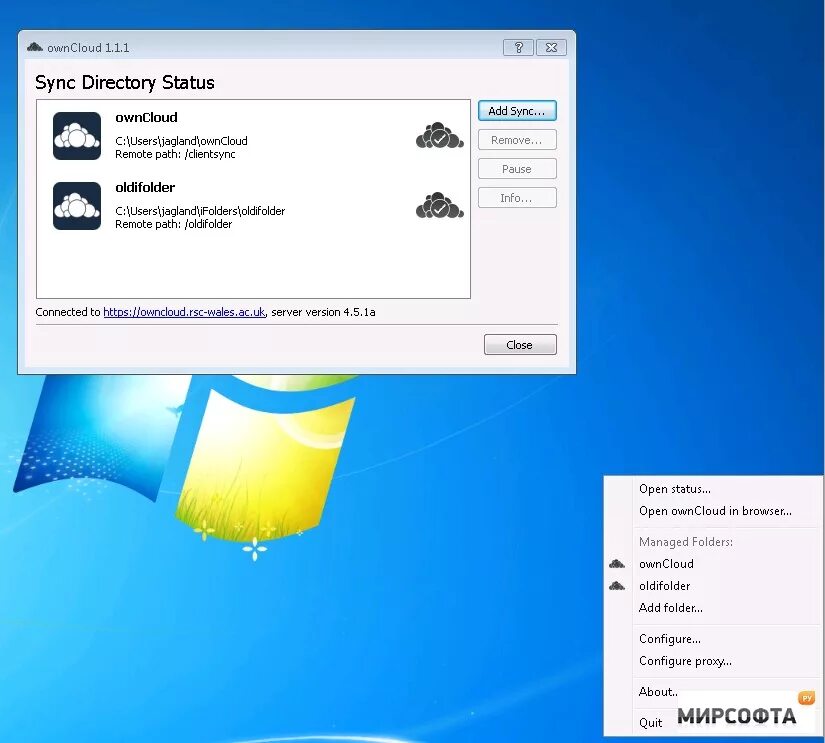Image resolution: width=825 pixels, height=743 pixels.
Task: Click the Remote path: /clientsync text
Action: tap(175, 154)
